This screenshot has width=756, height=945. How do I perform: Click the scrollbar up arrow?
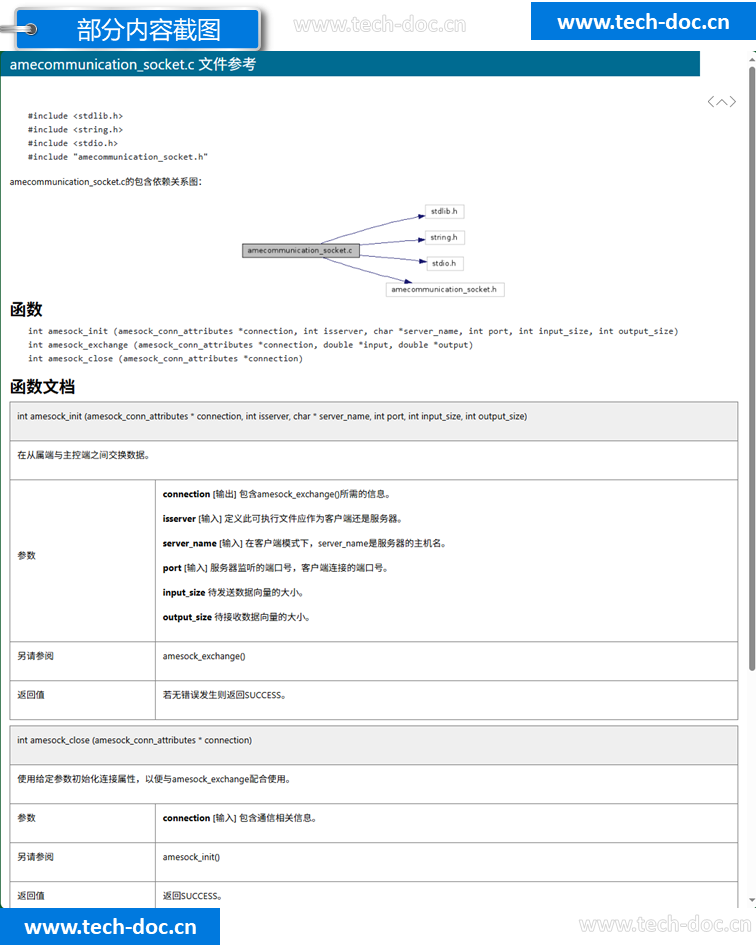point(752,59)
